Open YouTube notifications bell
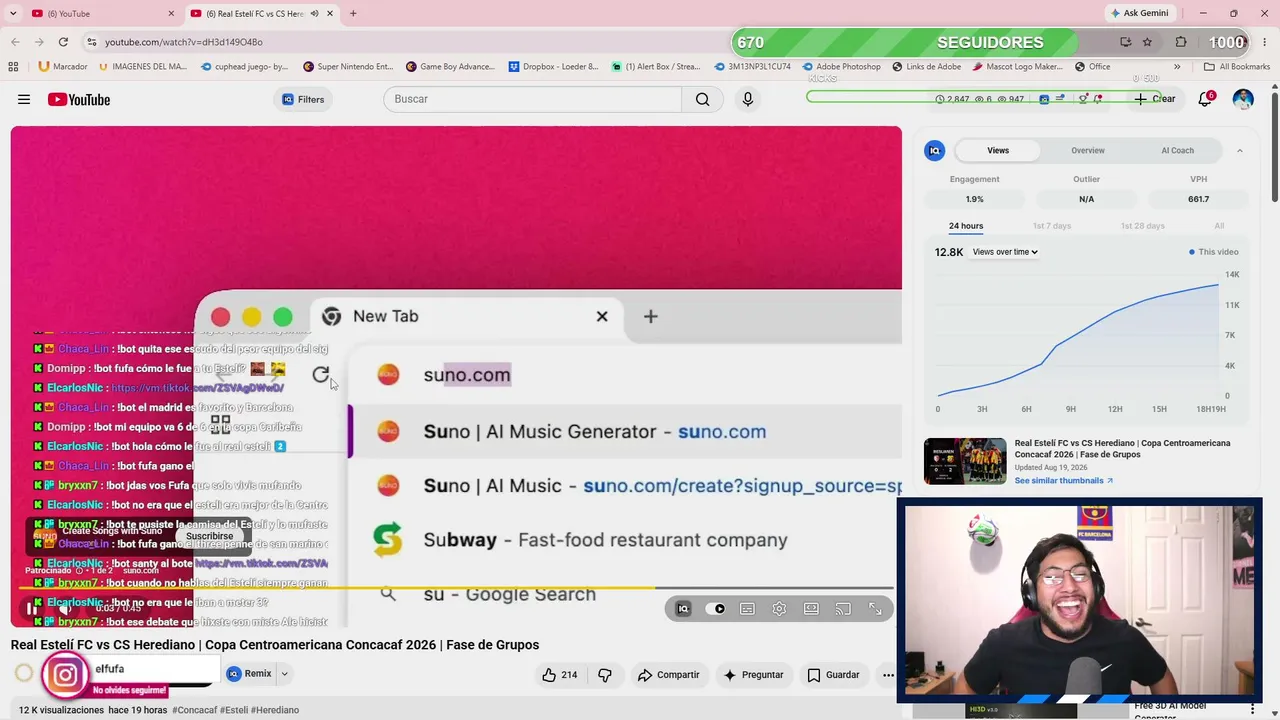 click(x=1205, y=99)
